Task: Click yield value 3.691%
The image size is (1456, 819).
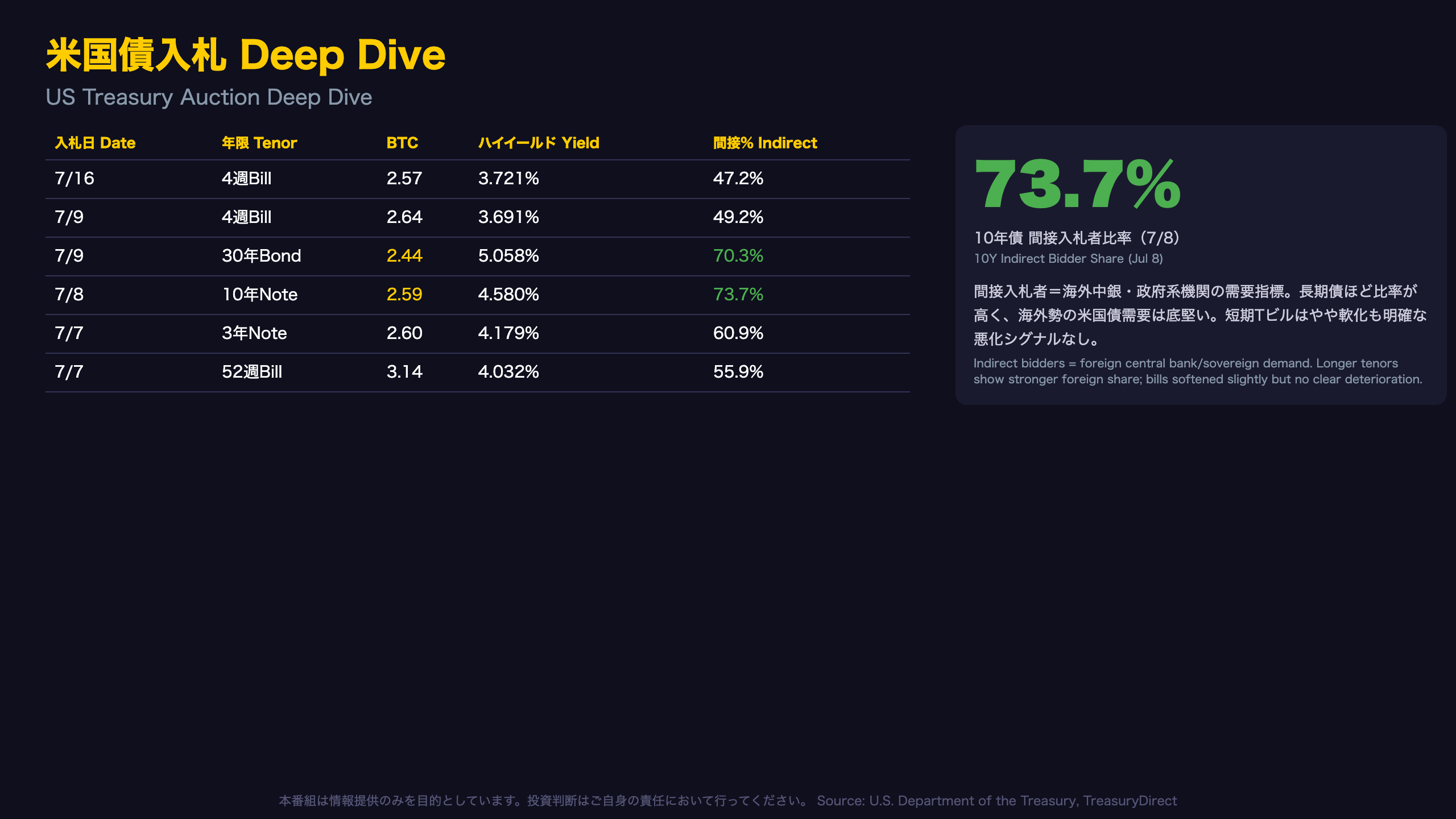Action: 508,217
